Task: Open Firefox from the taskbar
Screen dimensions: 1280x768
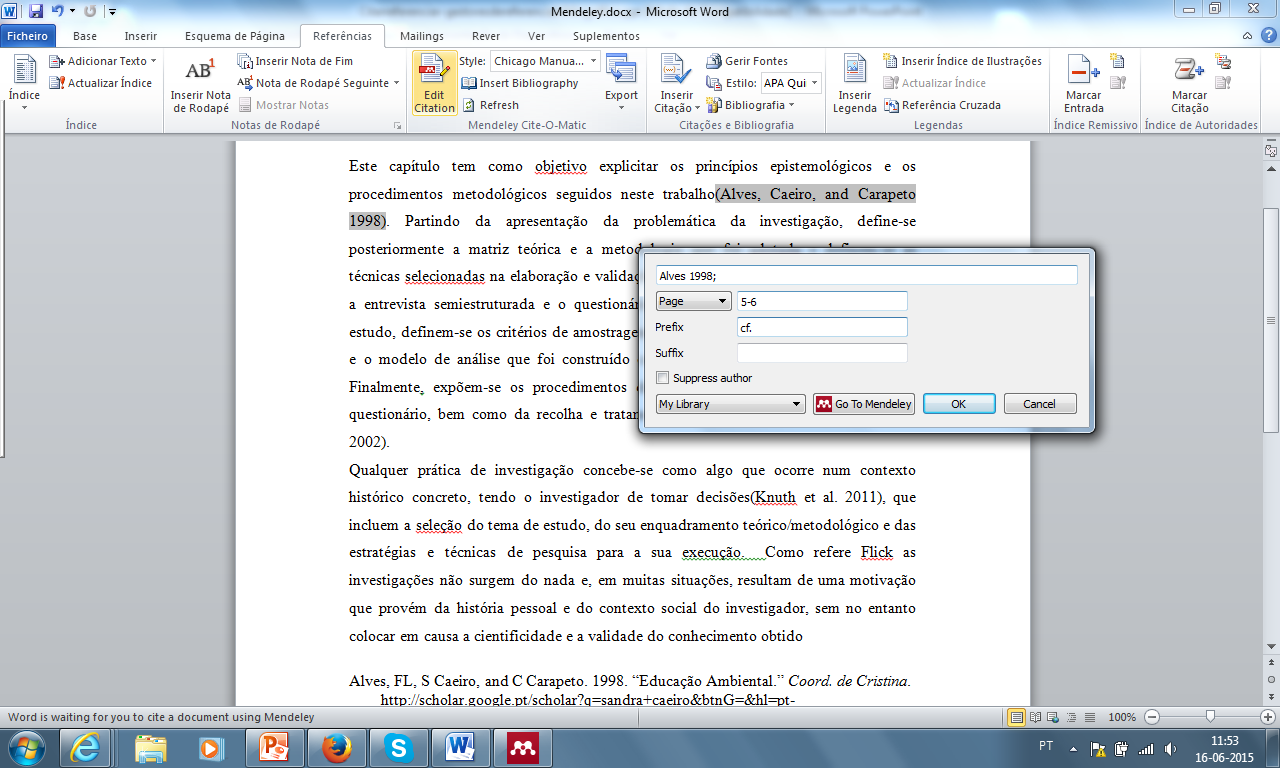Action: point(337,747)
